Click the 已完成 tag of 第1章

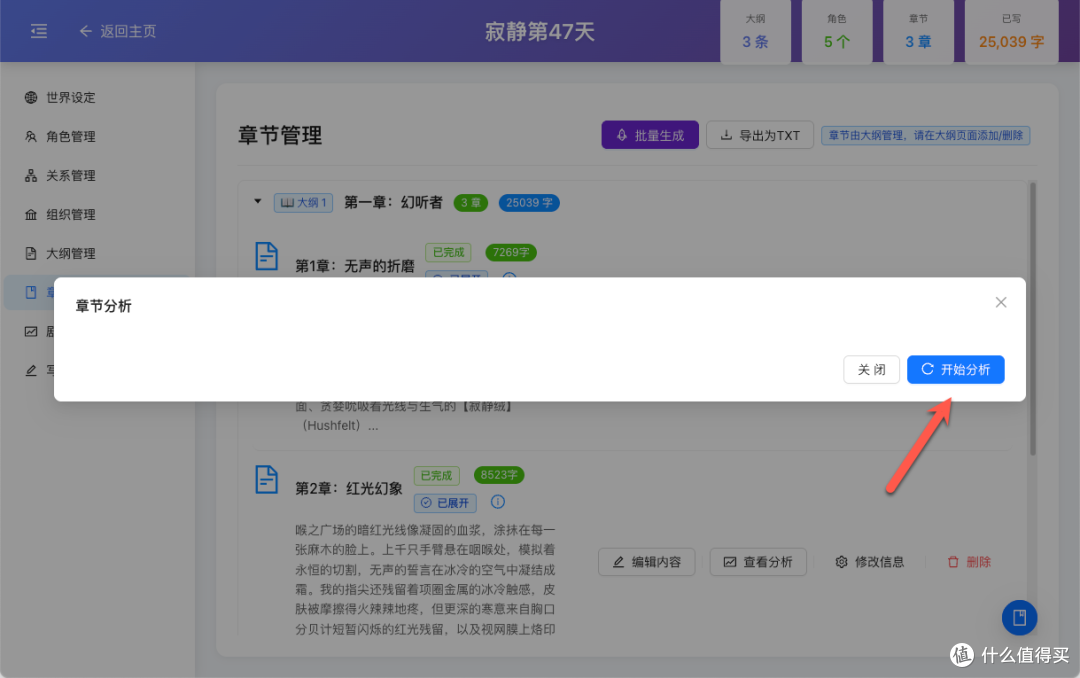pyautogui.click(x=448, y=252)
